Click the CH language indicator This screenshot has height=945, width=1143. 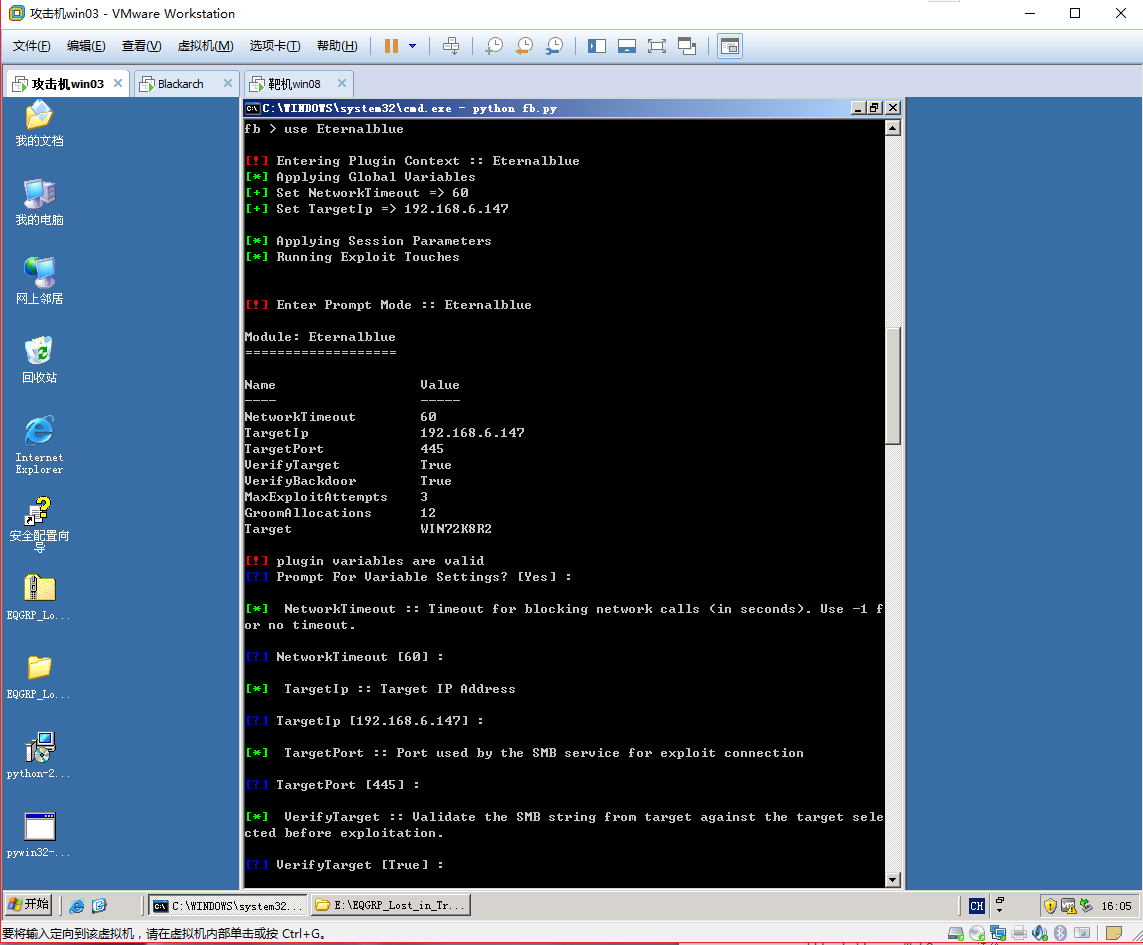click(977, 906)
